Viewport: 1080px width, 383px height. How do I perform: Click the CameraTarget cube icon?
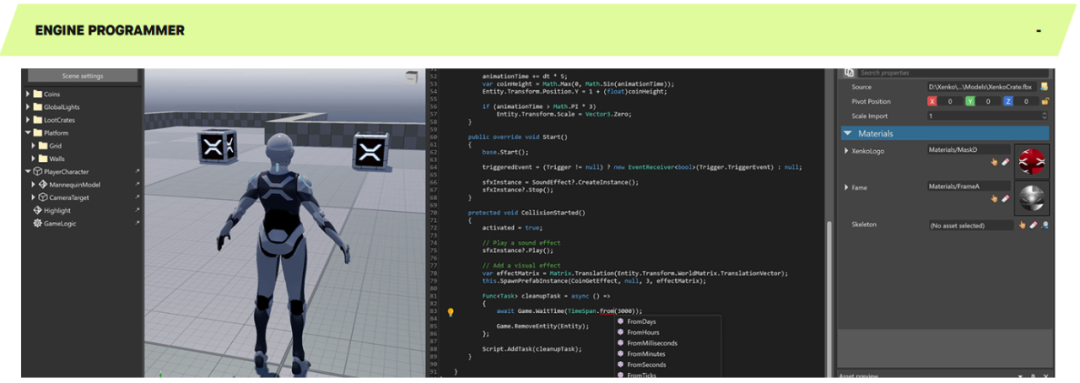(x=43, y=197)
